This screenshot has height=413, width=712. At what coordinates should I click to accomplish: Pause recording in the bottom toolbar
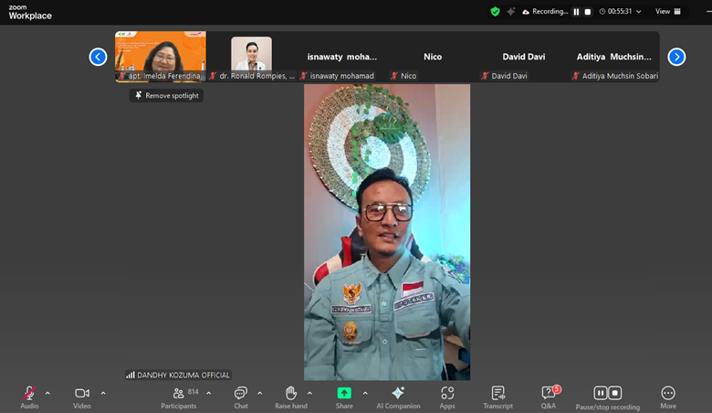pos(600,393)
